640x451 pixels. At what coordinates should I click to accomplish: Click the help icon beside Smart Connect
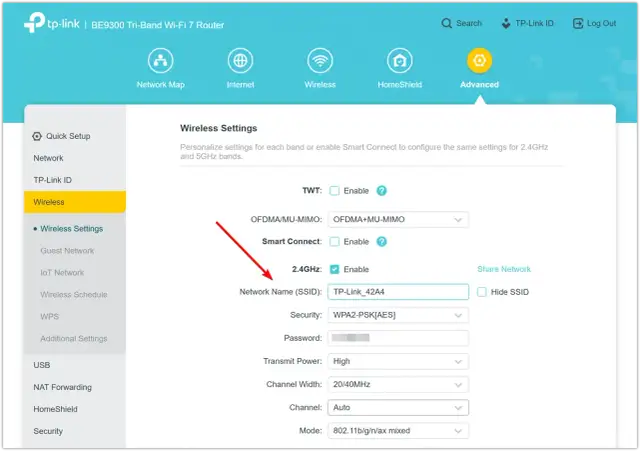[x=382, y=242]
